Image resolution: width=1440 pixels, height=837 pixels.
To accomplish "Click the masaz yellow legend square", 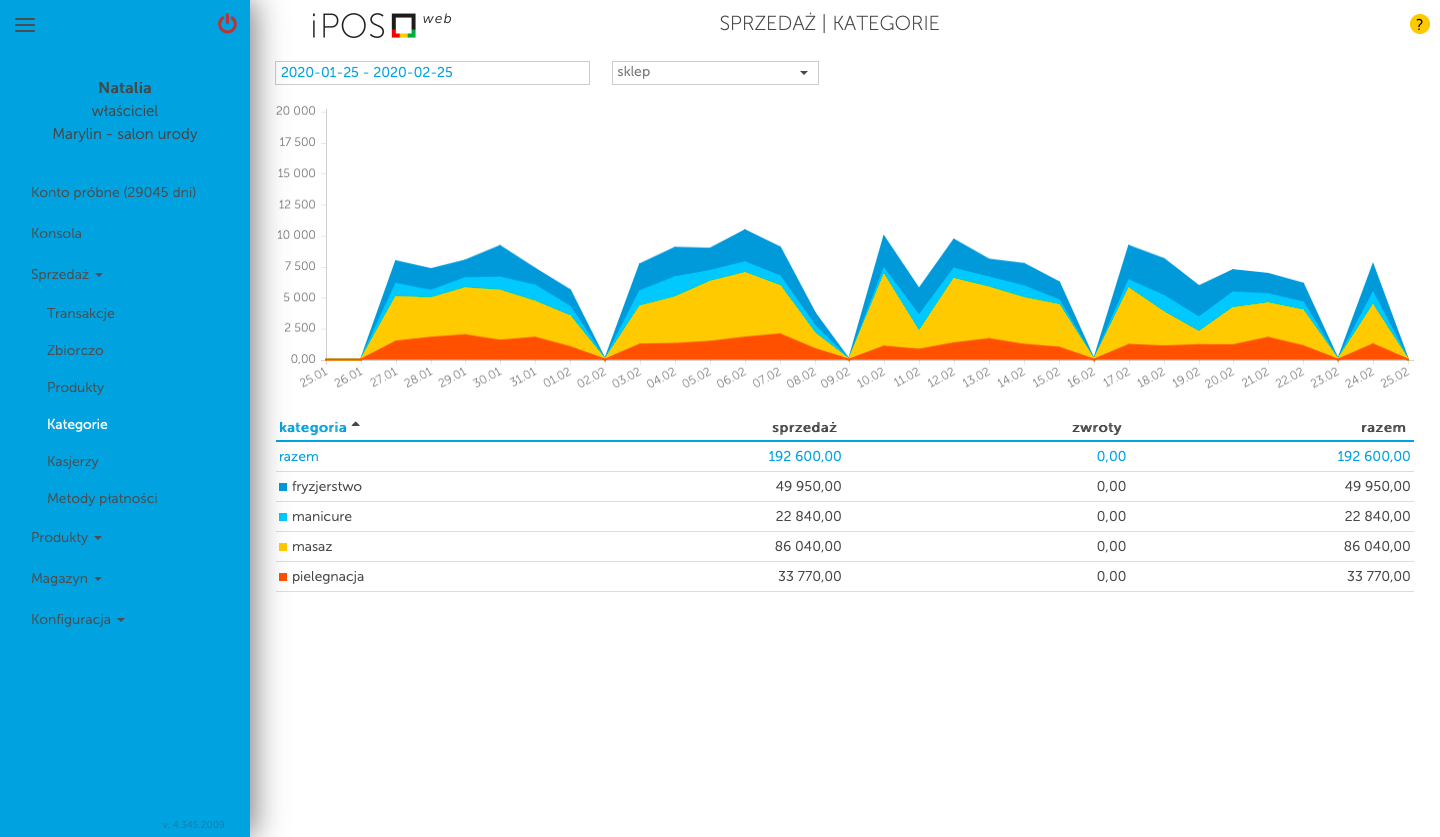I will (x=283, y=547).
